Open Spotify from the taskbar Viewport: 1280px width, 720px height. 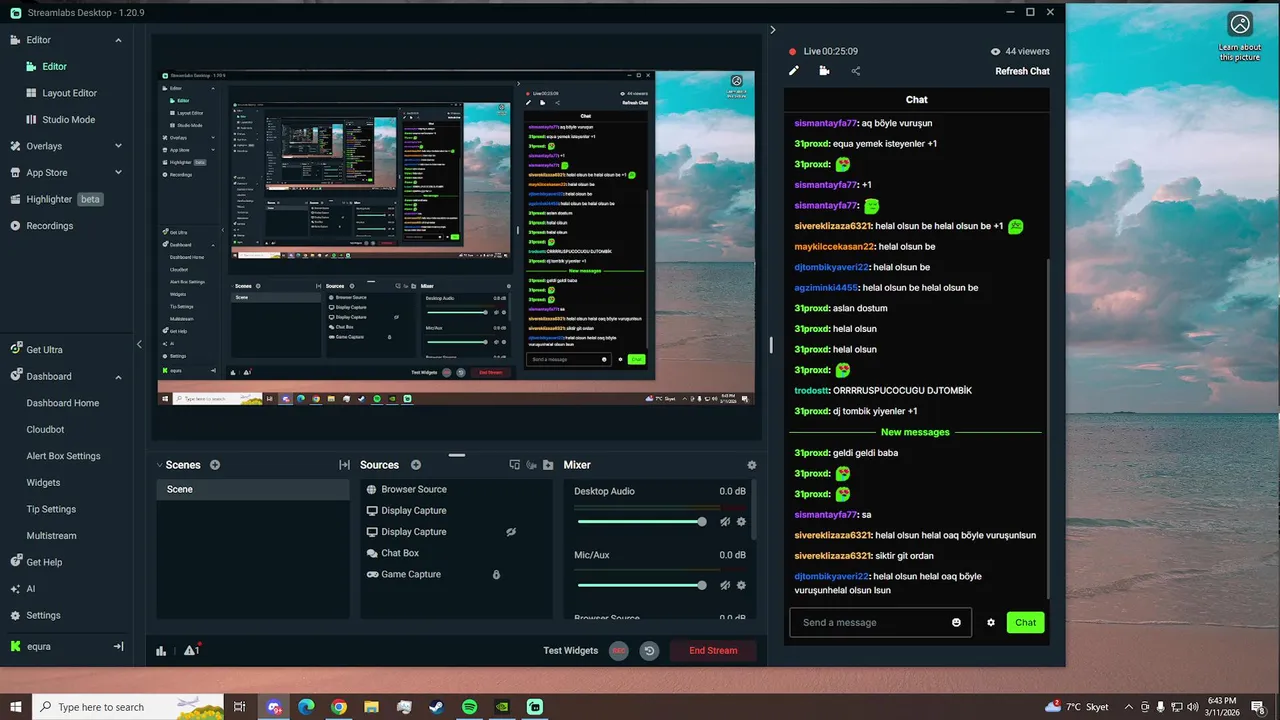470,707
